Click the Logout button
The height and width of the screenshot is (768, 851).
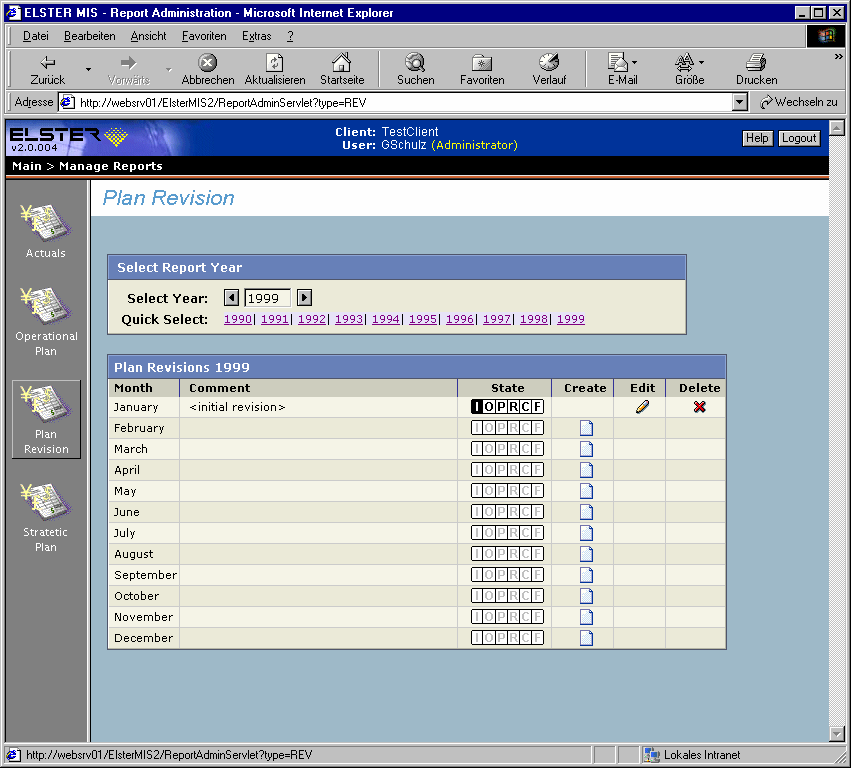tap(799, 138)
